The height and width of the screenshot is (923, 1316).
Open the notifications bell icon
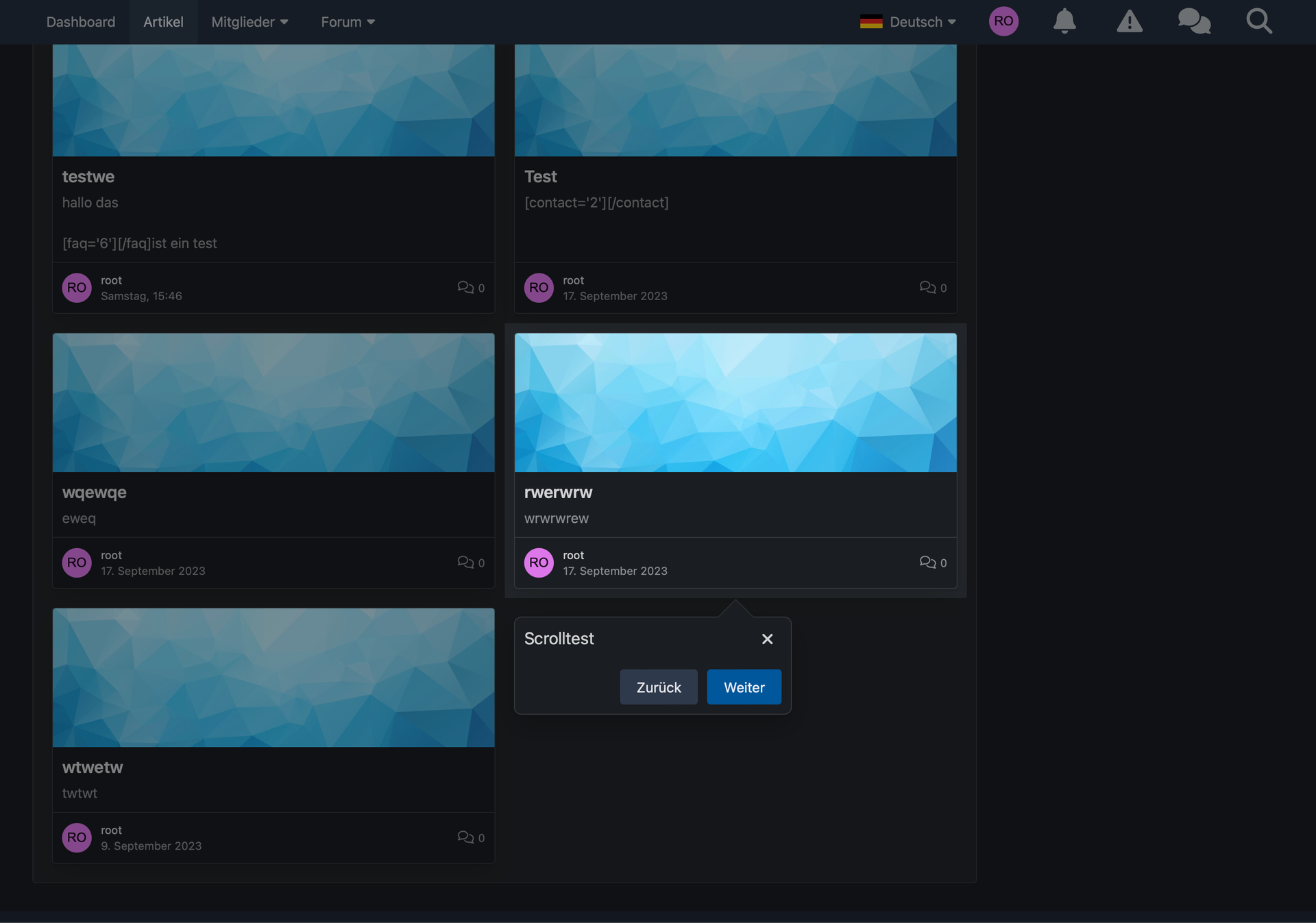pyautogui.click(x=1064, y=21)
